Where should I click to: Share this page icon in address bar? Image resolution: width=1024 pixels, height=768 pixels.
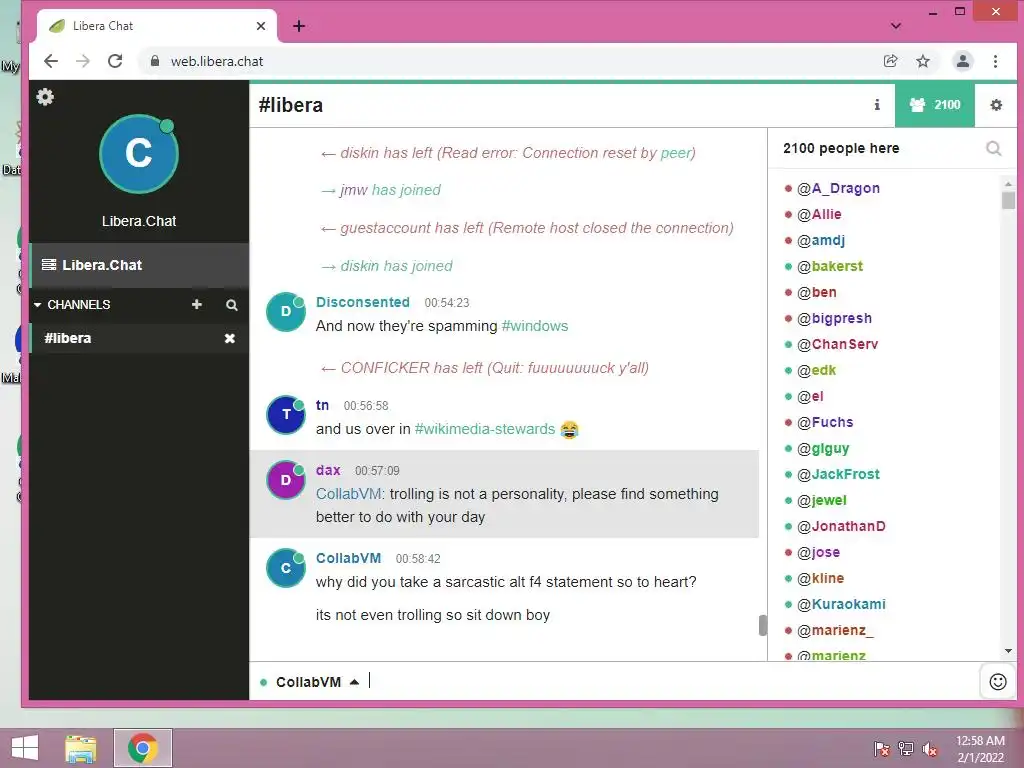pos(890,61)
